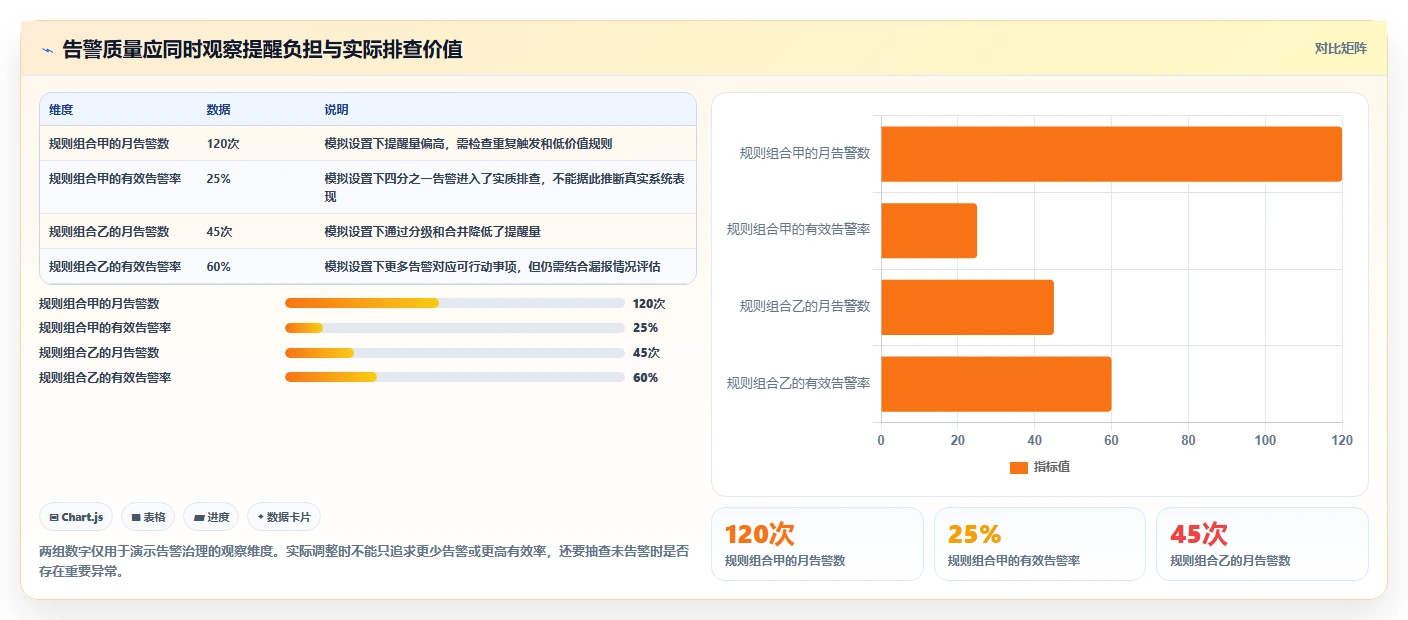
Task: Click the chart bar for 规则组合甲的月告警数
Action: (1111, 154)
